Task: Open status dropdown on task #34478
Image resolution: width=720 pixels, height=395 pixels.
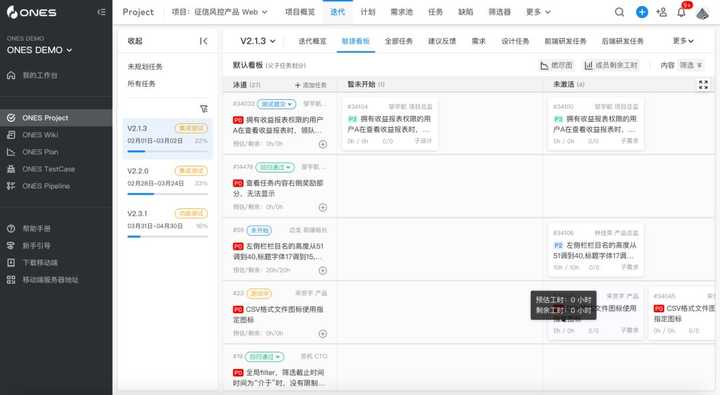Action: 275,167
